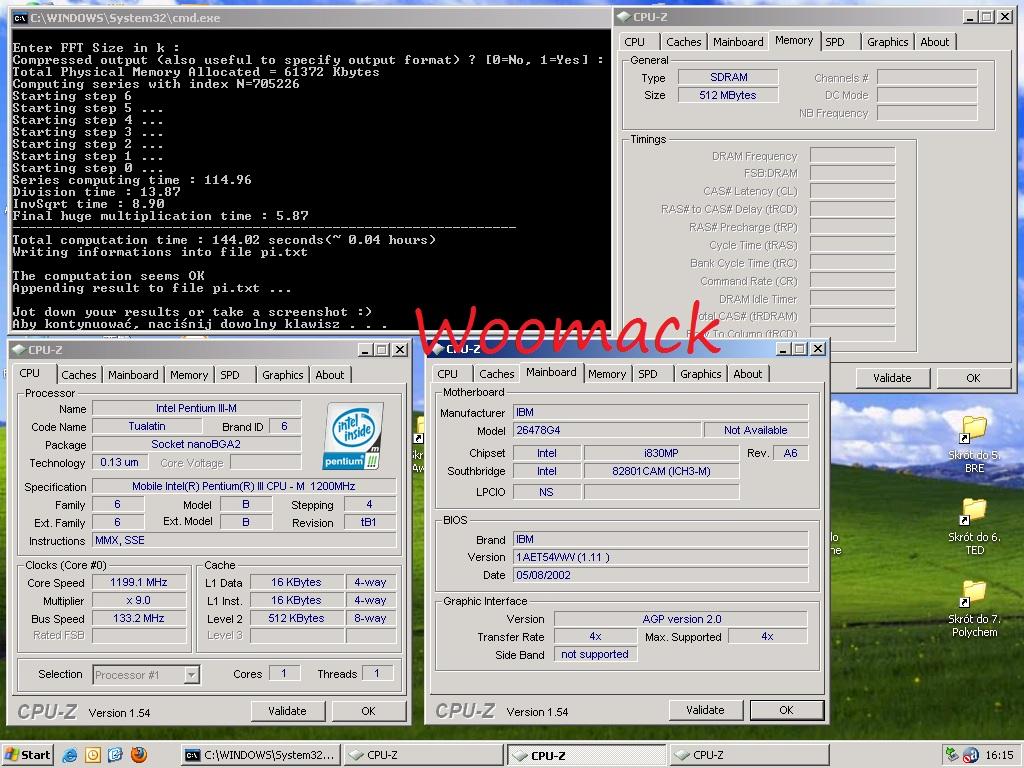Viewport: 1024px width, 768px height.
Task: Open desktop shortcut Skrót do 5. BRE
Action: pos(974,445)
